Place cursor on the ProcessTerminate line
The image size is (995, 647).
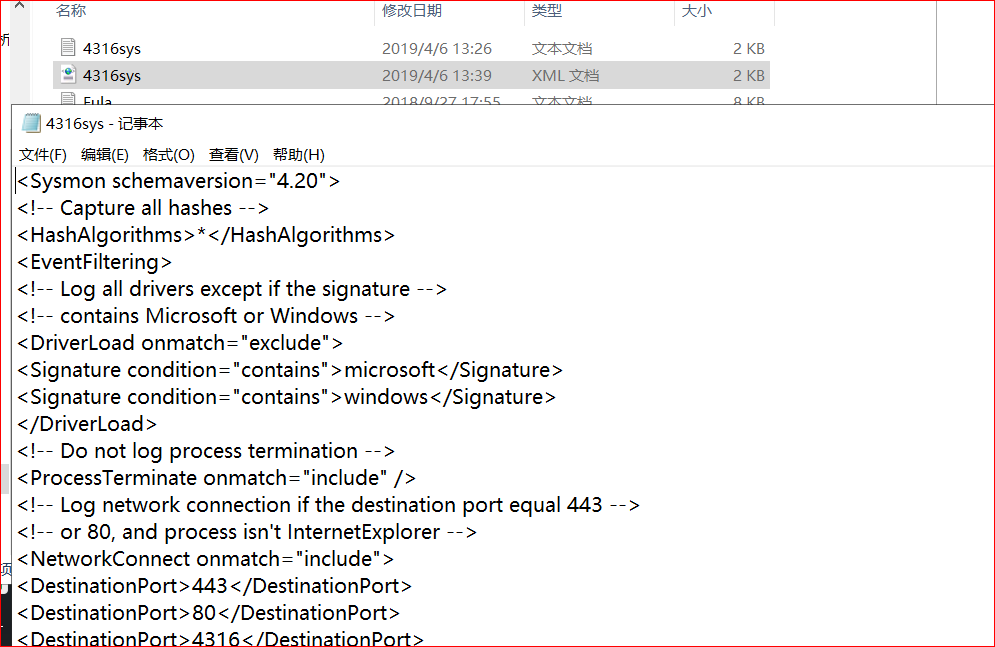pos(216,478)
